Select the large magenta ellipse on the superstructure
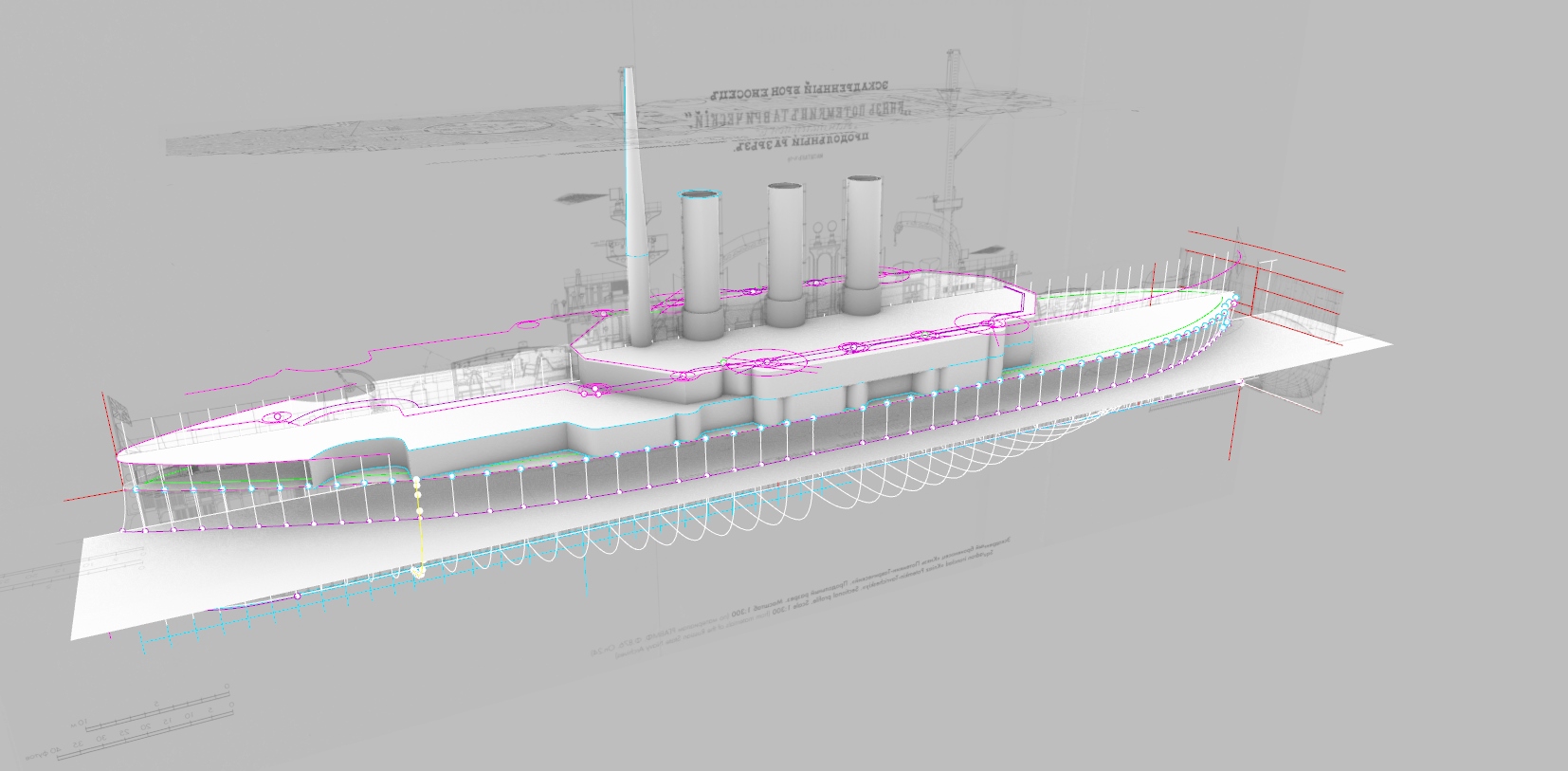1568x771 pixels. click(x=764, y=361)
